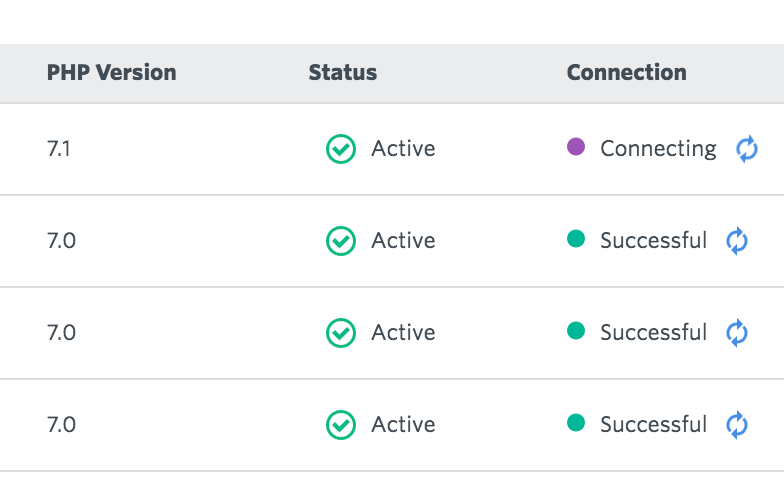The width and height of the screenshot is (784, 486).
Task: Click the purple Connecting status dot
Action: click(576, 147)
